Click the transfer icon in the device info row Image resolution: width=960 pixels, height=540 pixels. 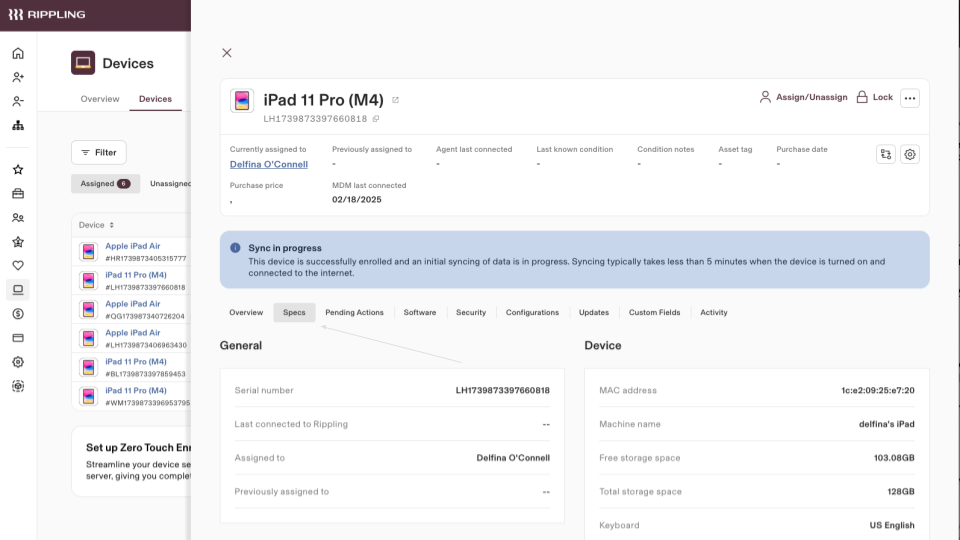[x=886, y=154]
